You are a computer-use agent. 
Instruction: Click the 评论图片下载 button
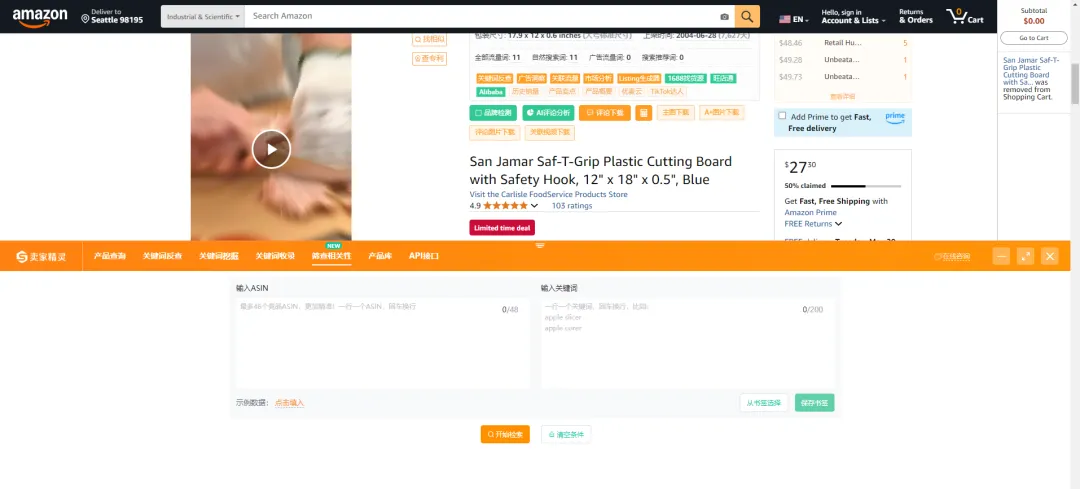pos(495,132)
